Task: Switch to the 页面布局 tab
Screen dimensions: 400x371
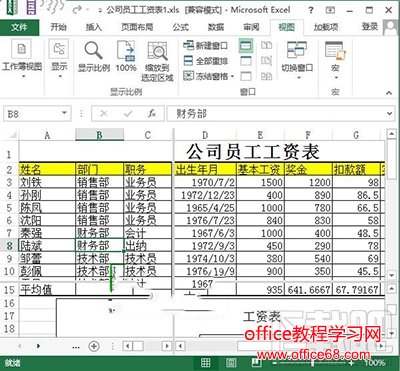Action: (x=137, y=27)
